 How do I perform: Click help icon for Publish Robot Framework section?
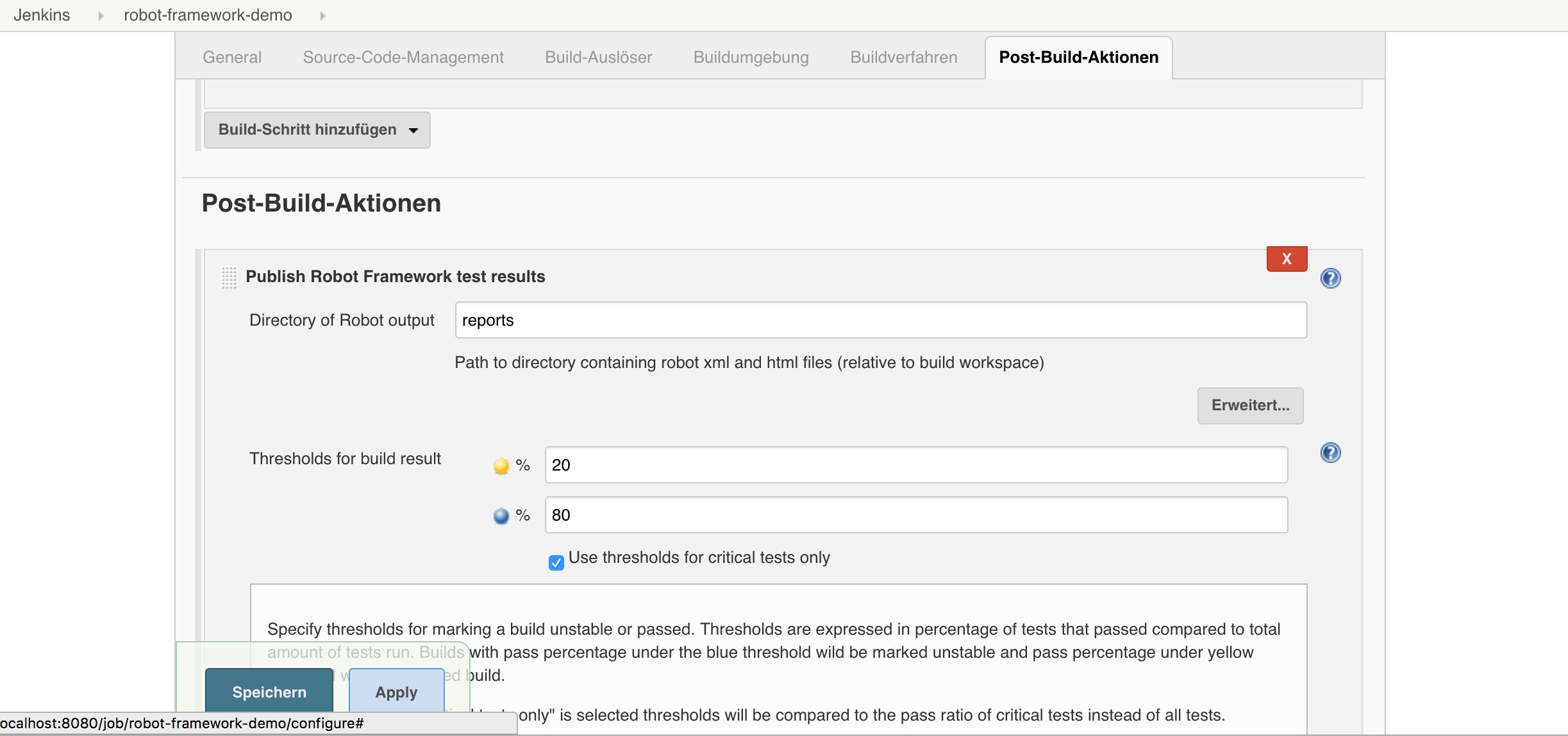click(1330, 278)
